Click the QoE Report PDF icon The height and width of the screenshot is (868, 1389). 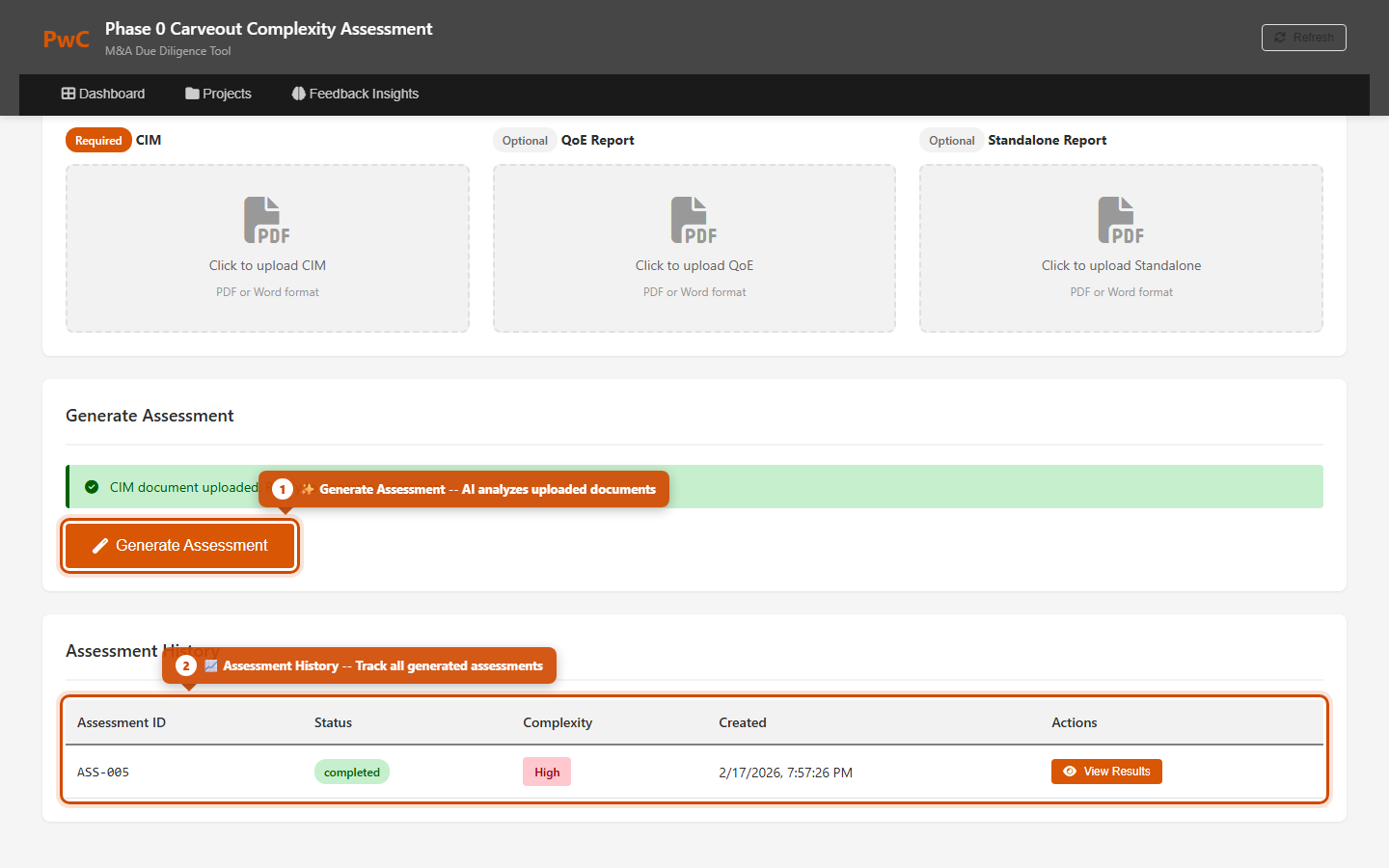(694, 220)
